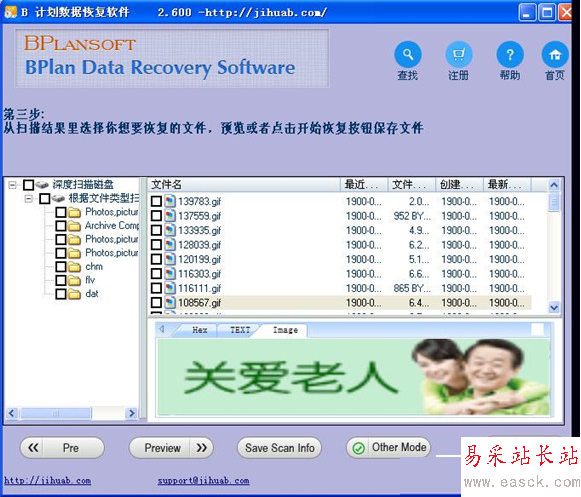Select the 116303.gif file icon

pos(170,274)
